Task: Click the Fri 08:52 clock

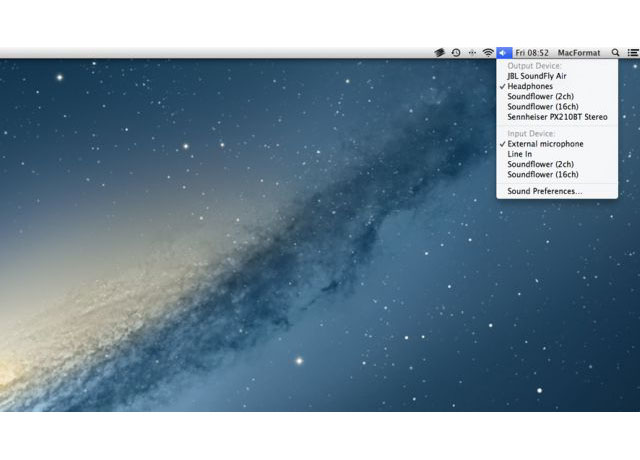Action: 532,53
